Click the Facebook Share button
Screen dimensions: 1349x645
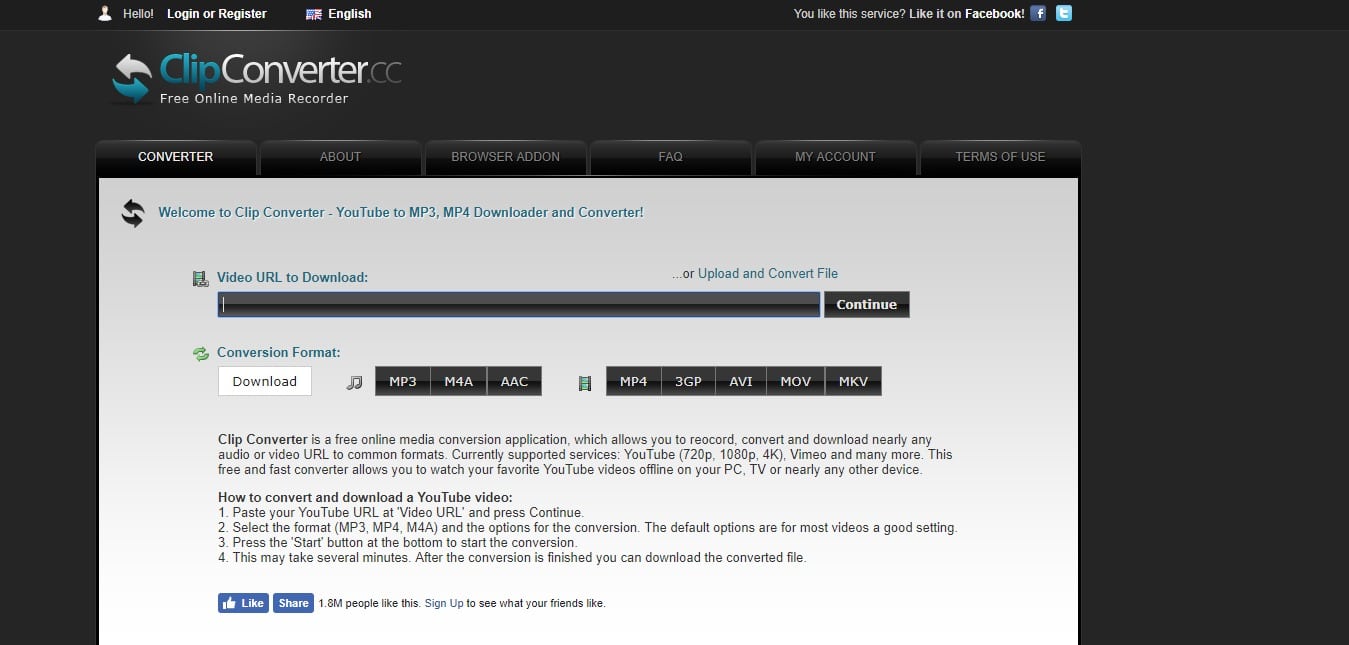(x=293, y=603)
